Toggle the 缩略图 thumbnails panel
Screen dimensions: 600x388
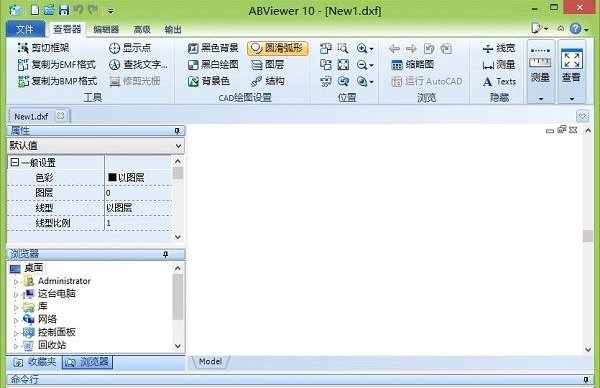412,65
